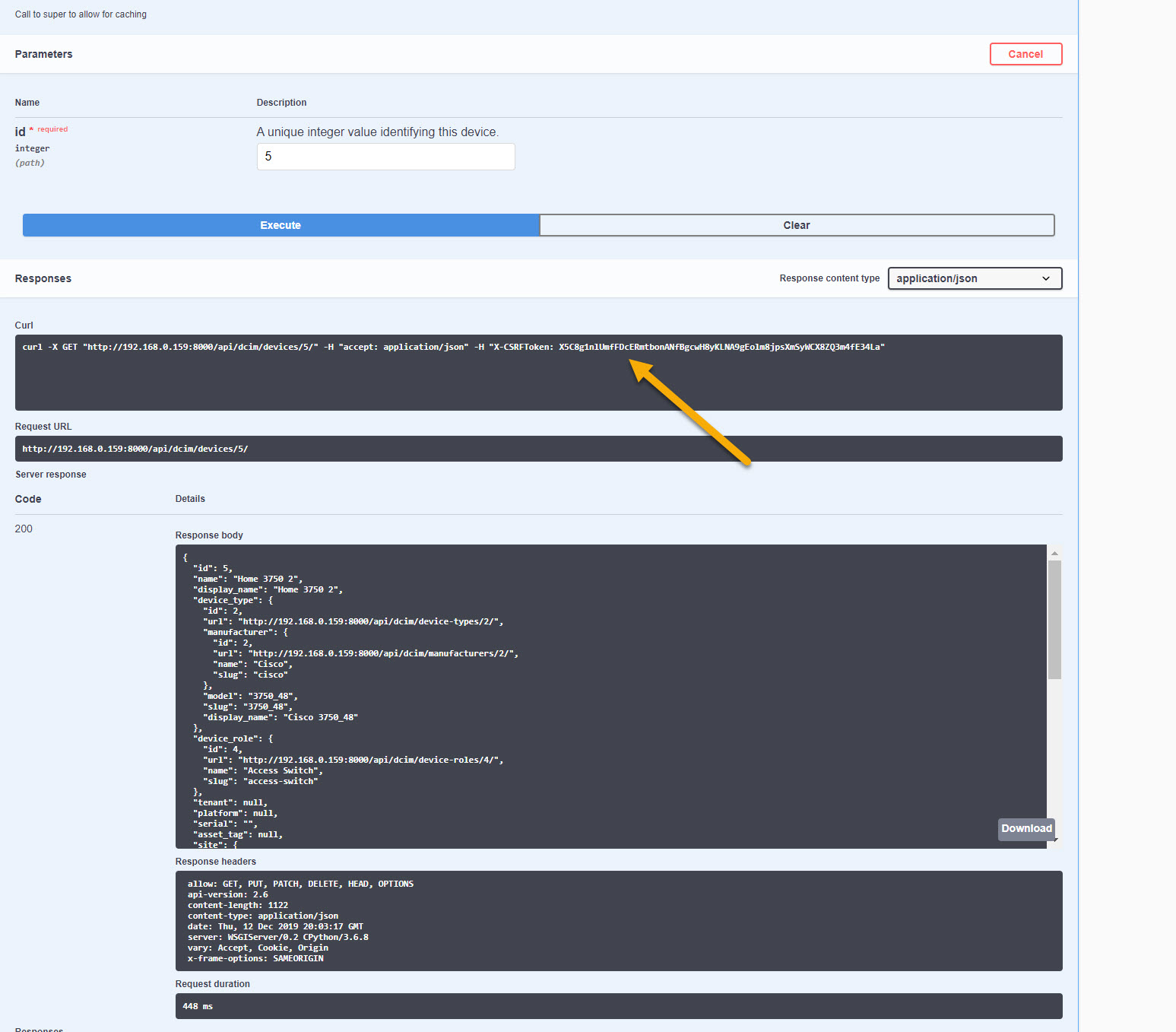Clear the current request results
Viewport: 1176px width, 1032px height.
[x=796, y=225]
